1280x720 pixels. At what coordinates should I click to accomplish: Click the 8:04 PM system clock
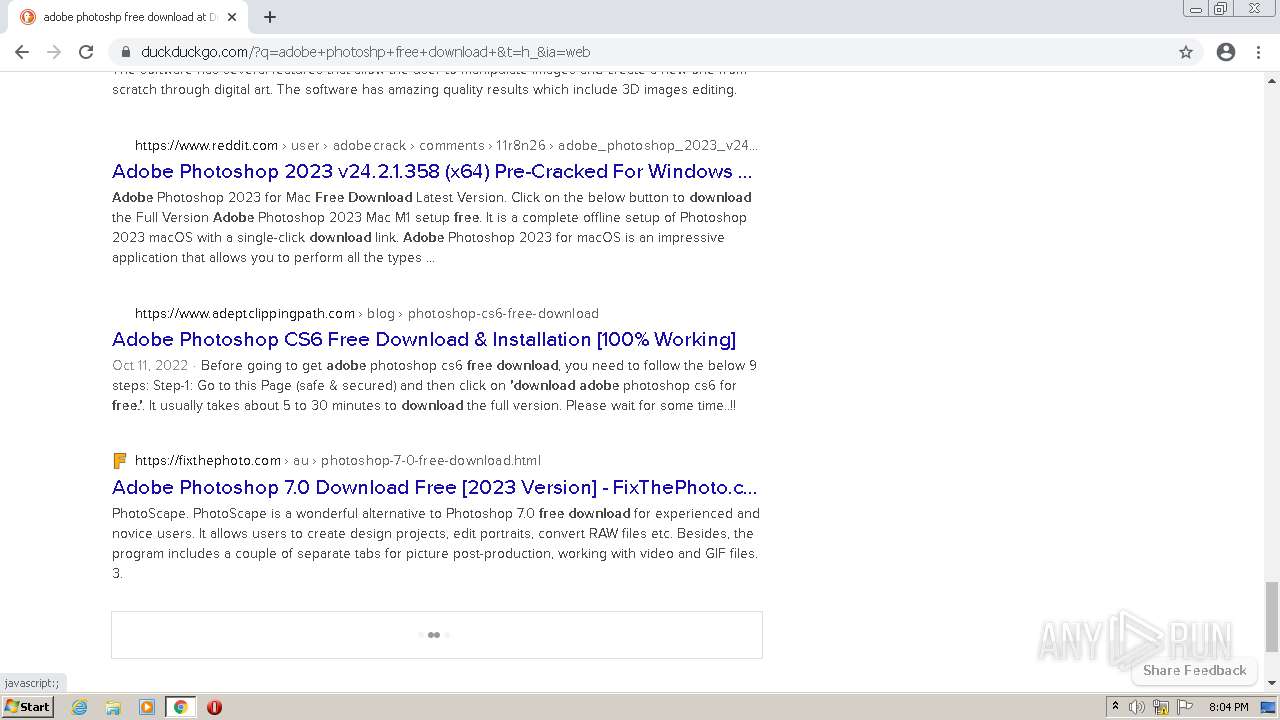pyautogui.click(x=1228, y=707)
